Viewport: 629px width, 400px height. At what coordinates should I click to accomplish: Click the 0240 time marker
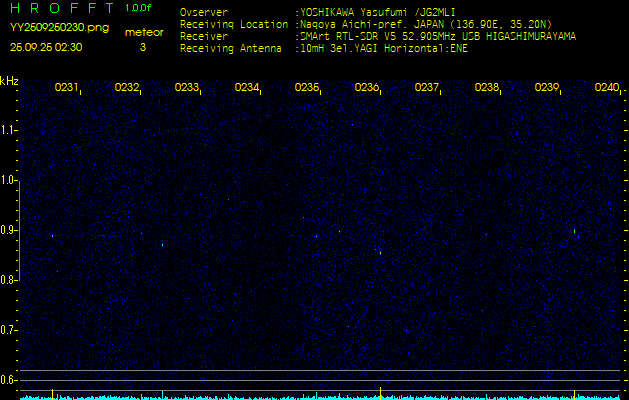point(607,87)
